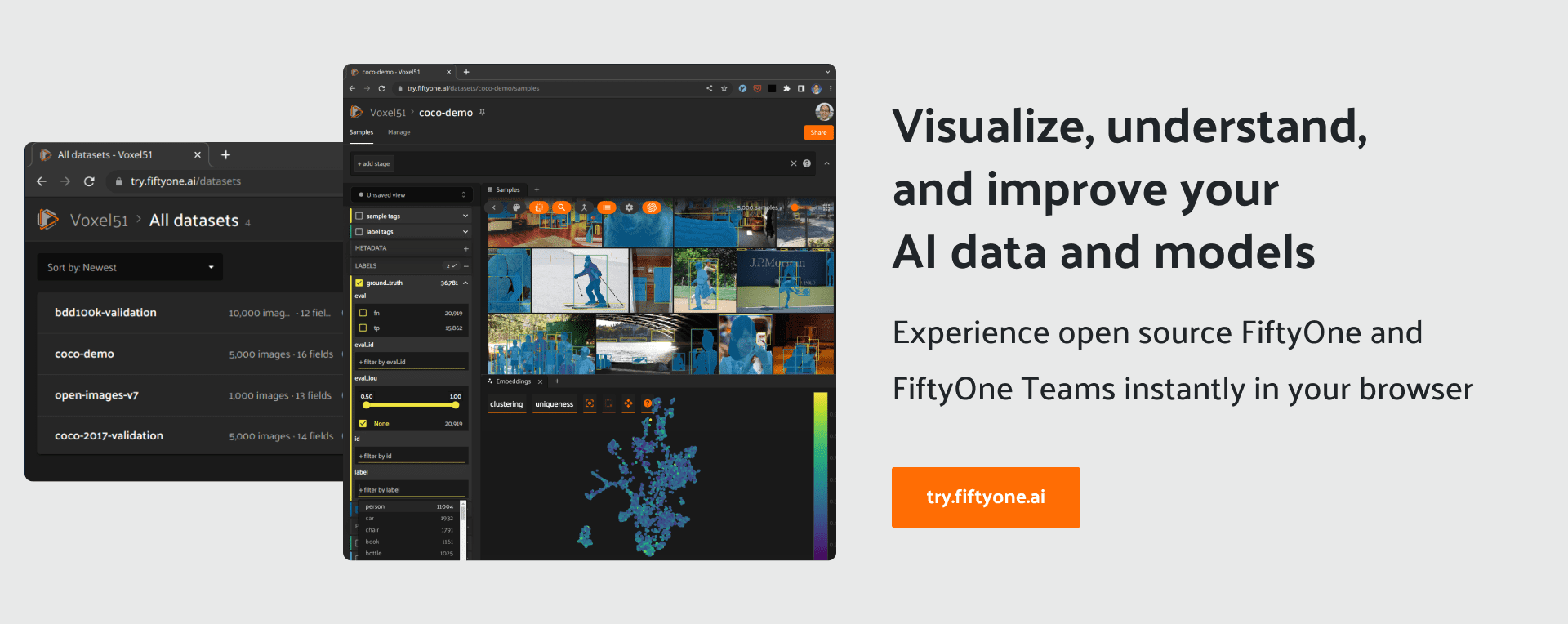Click share icon in coco-demo address bar

pos(709,88)
